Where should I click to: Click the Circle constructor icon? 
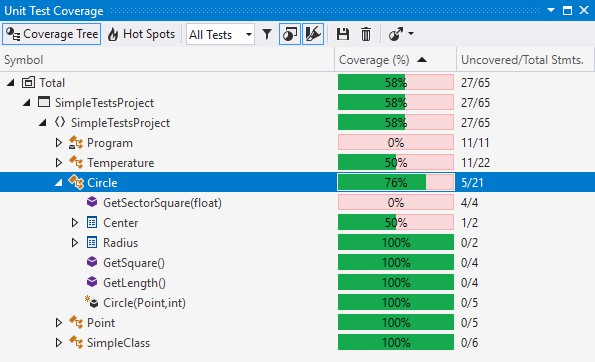[x=91, y=302]
